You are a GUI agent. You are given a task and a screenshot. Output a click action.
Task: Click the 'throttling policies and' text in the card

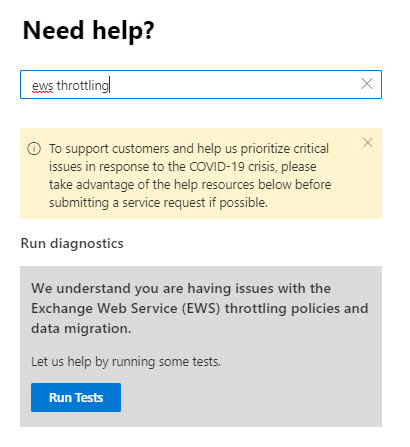pyautogui.click(x=296, y=308)
